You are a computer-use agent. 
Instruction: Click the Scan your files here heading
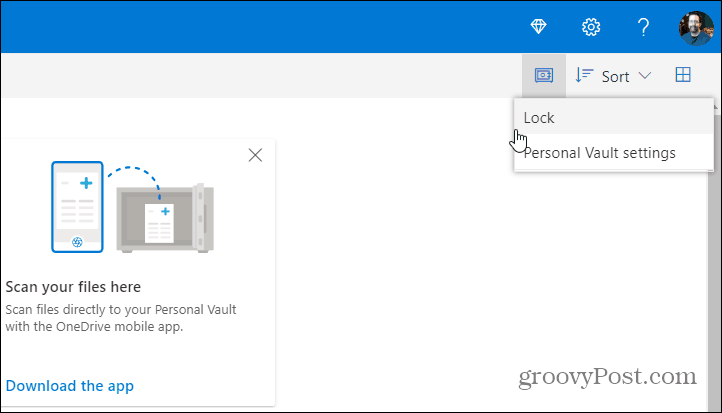73,287
